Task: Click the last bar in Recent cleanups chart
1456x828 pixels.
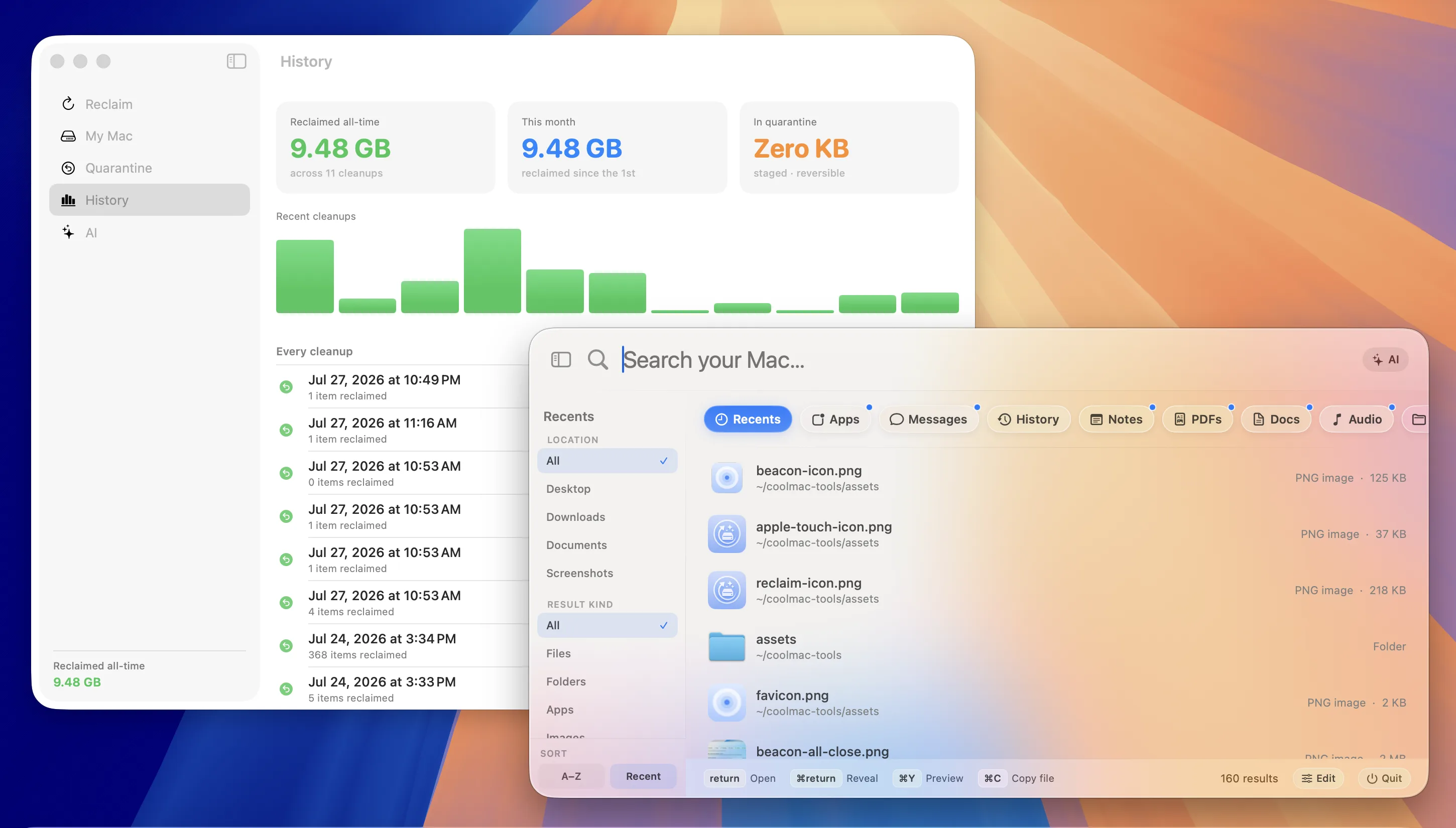Action: pos(930,303)
